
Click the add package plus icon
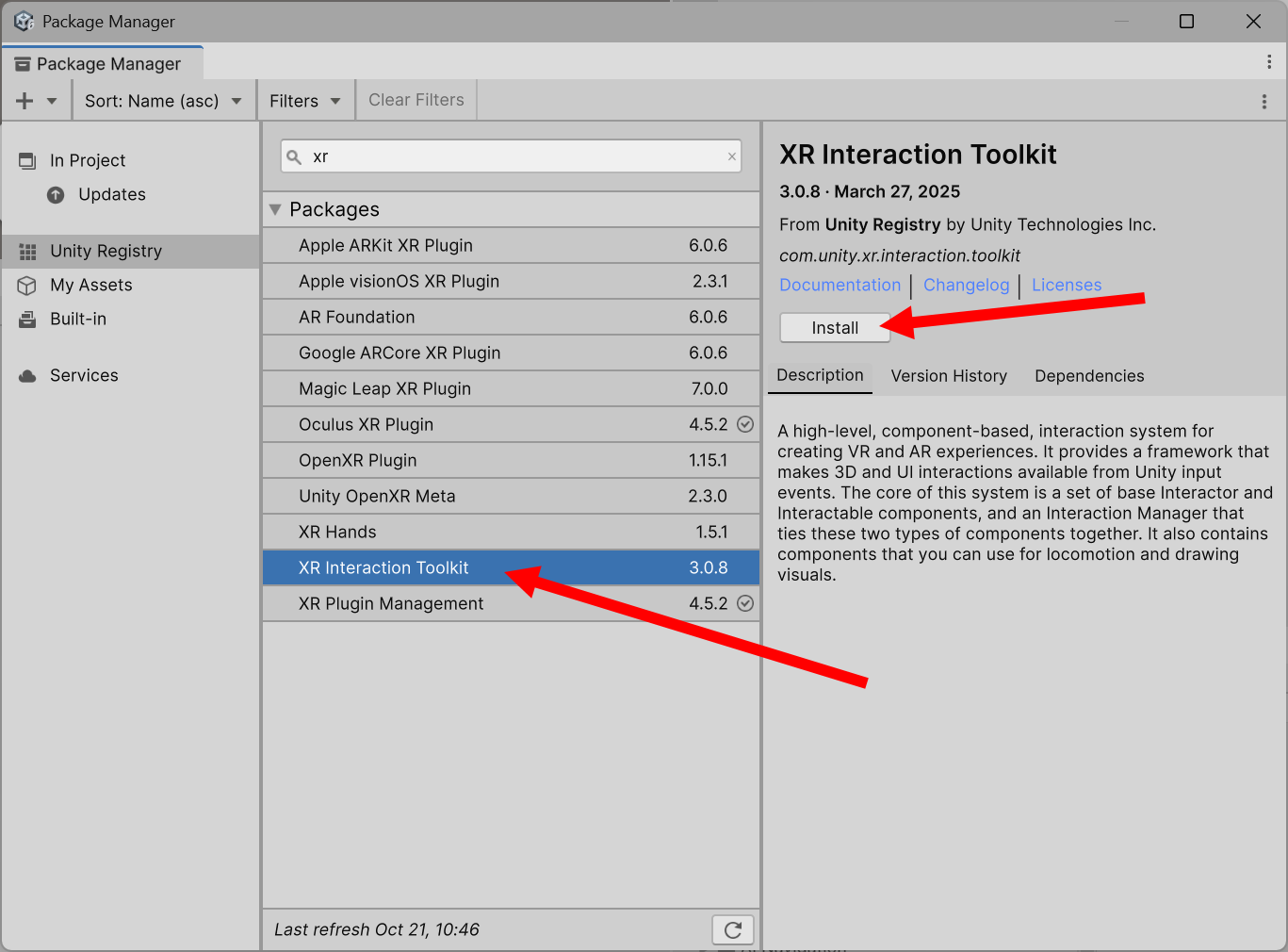pos(24,101)
